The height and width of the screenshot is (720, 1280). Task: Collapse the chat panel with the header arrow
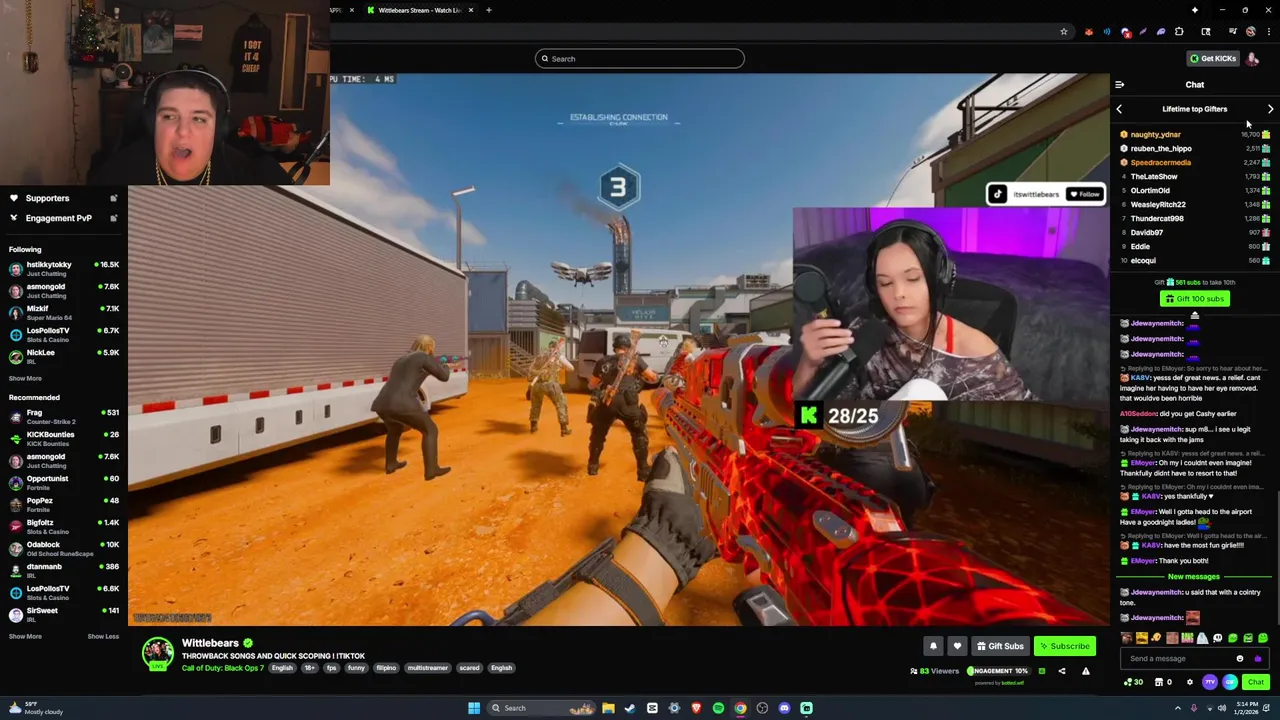[x=1119, y=85]
